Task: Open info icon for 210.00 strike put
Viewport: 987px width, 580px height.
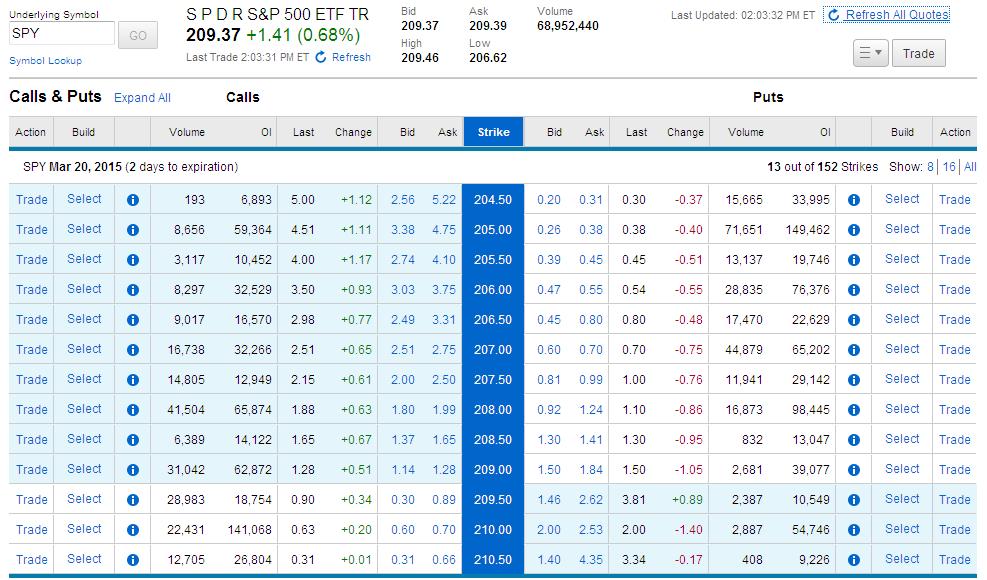Action: click(x=854, y=530)
